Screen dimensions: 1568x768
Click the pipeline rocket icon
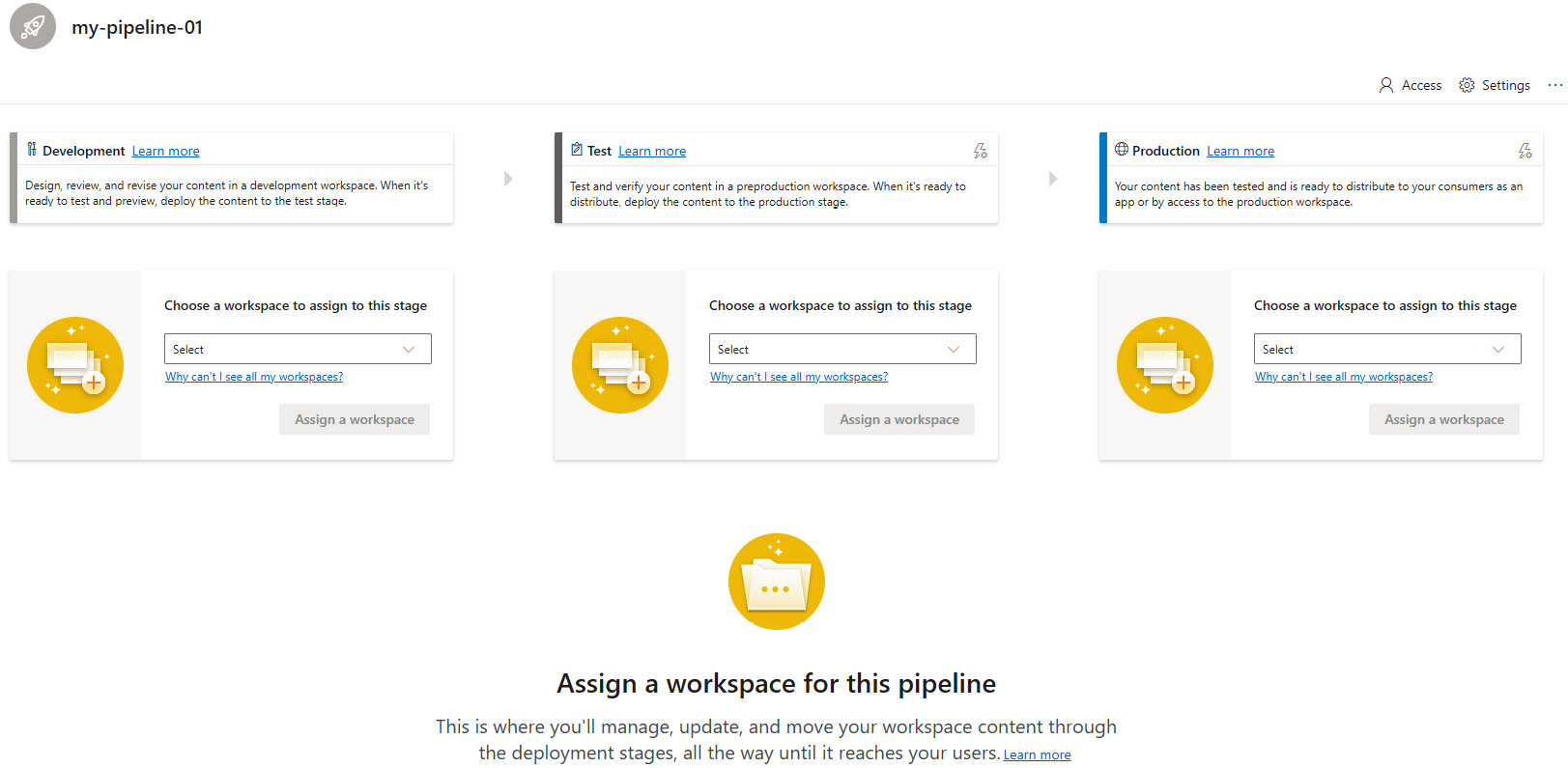click(33, 26)
